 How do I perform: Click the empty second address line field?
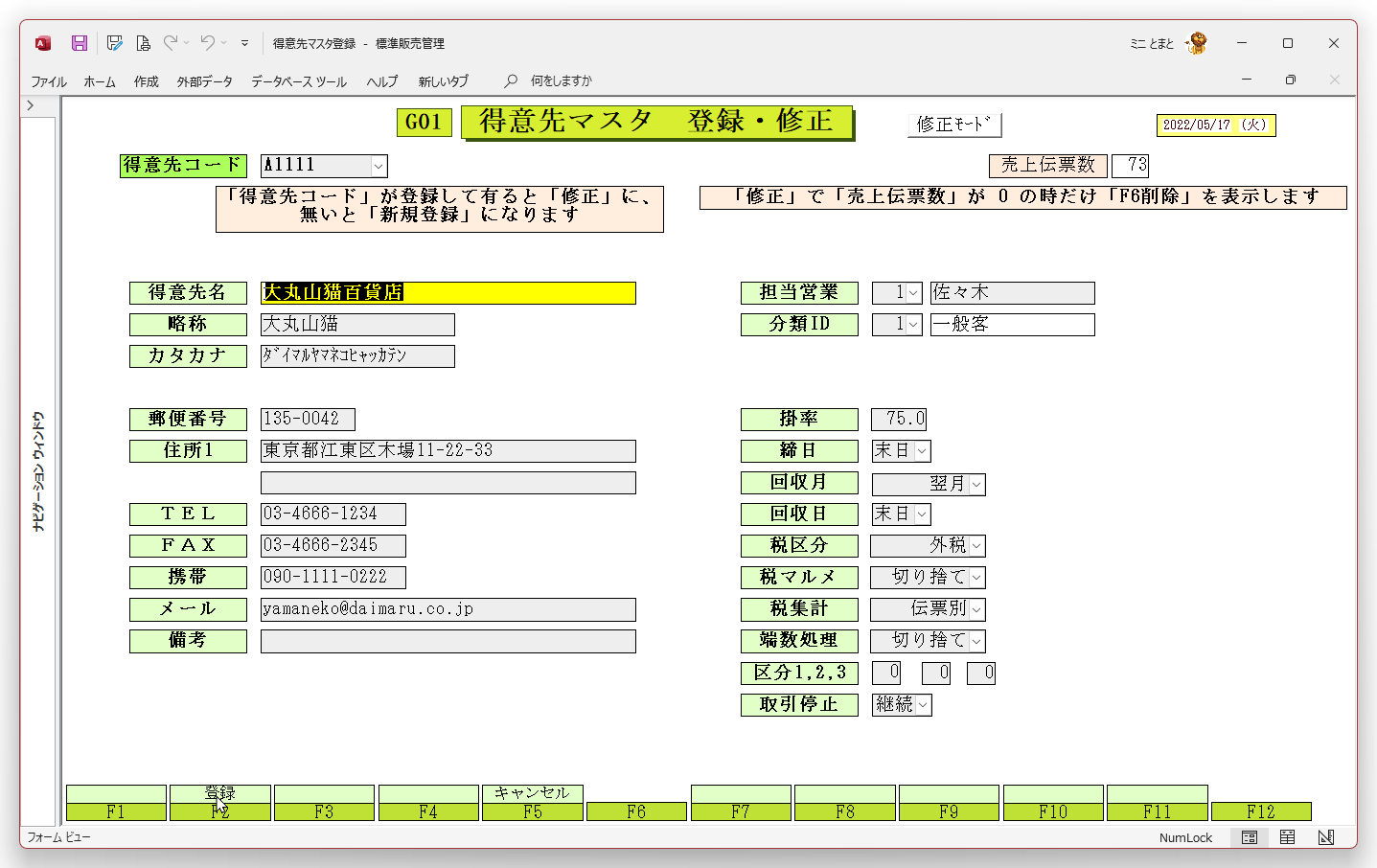click(448, 483)
